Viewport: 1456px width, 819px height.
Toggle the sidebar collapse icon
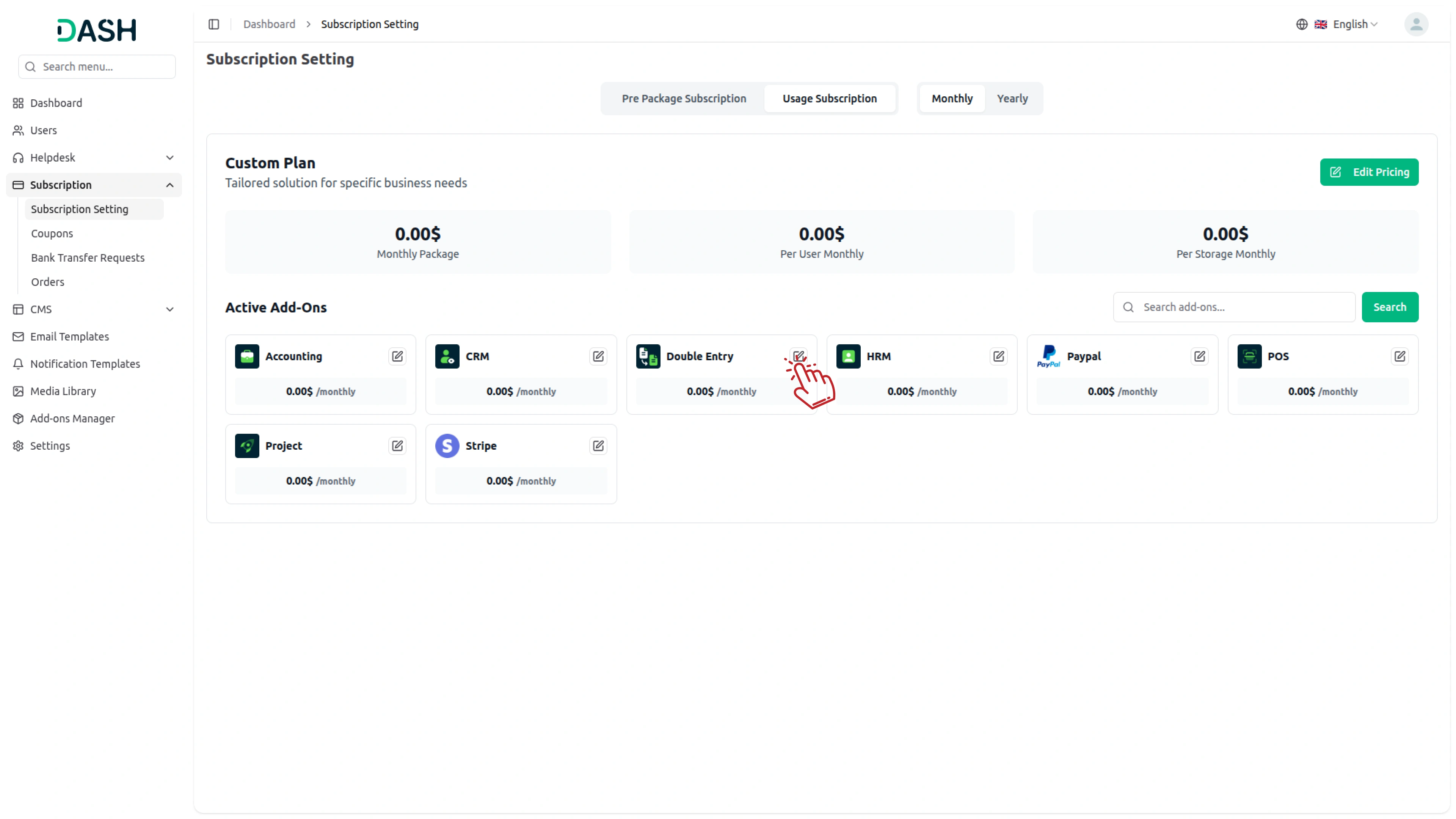213,24
